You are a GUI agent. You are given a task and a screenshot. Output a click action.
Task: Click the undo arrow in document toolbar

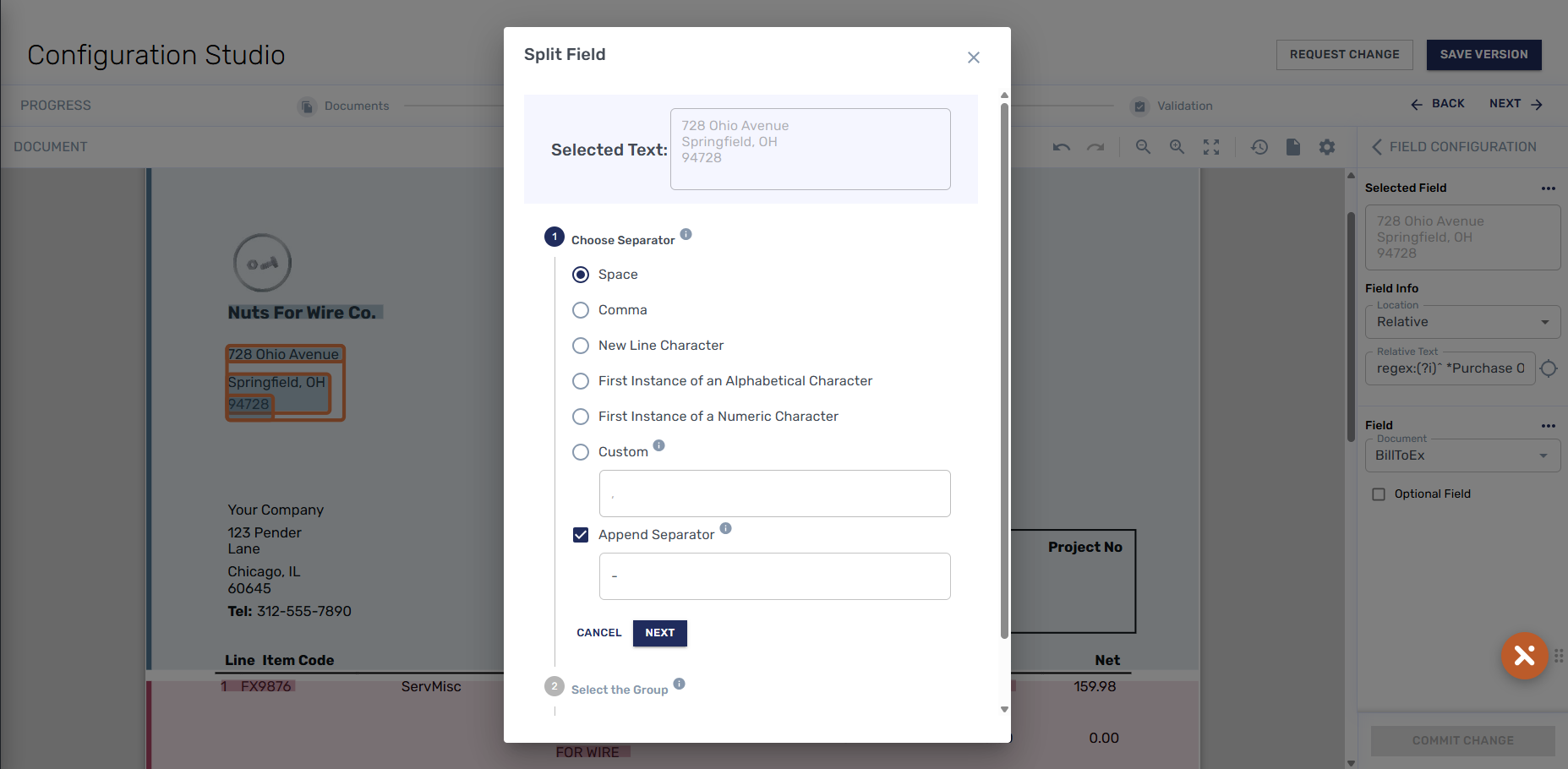(x=1062, y=147)
